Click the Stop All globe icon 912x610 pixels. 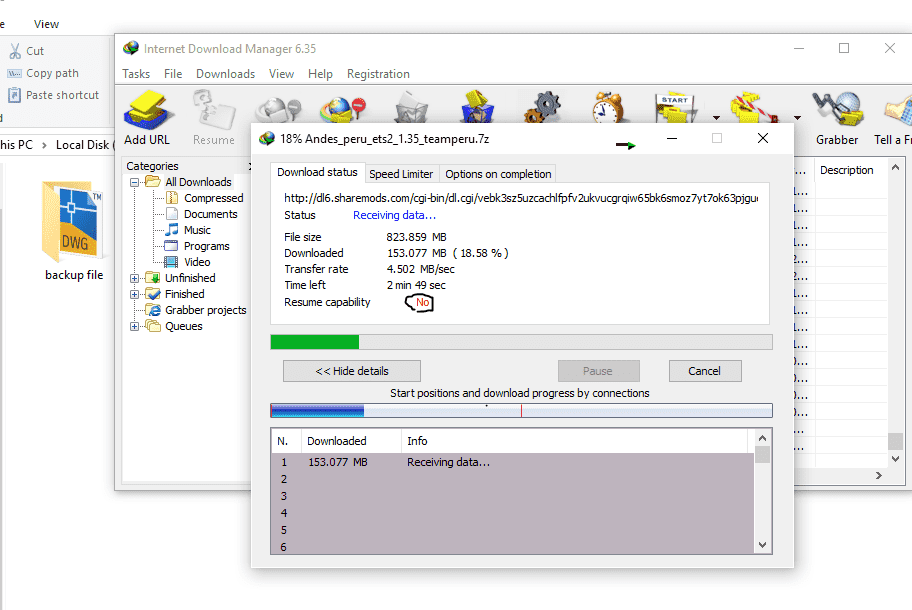[x=343, y=108]
